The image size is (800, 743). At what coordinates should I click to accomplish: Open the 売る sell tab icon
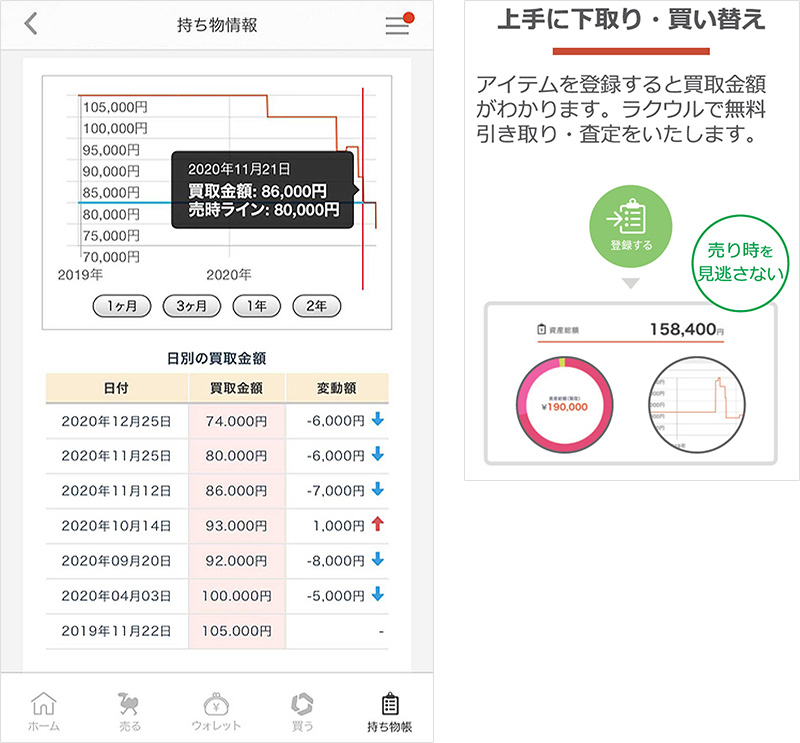[131, 704]
